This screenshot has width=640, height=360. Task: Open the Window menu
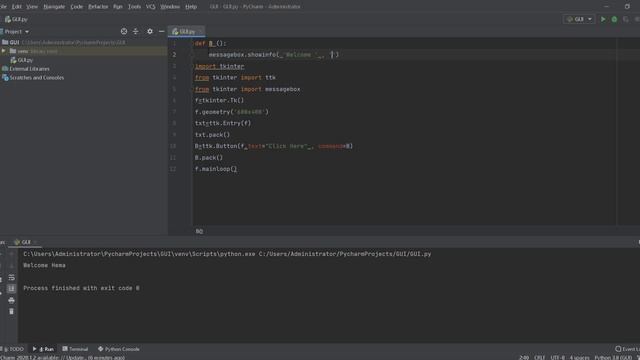[170, 7]
